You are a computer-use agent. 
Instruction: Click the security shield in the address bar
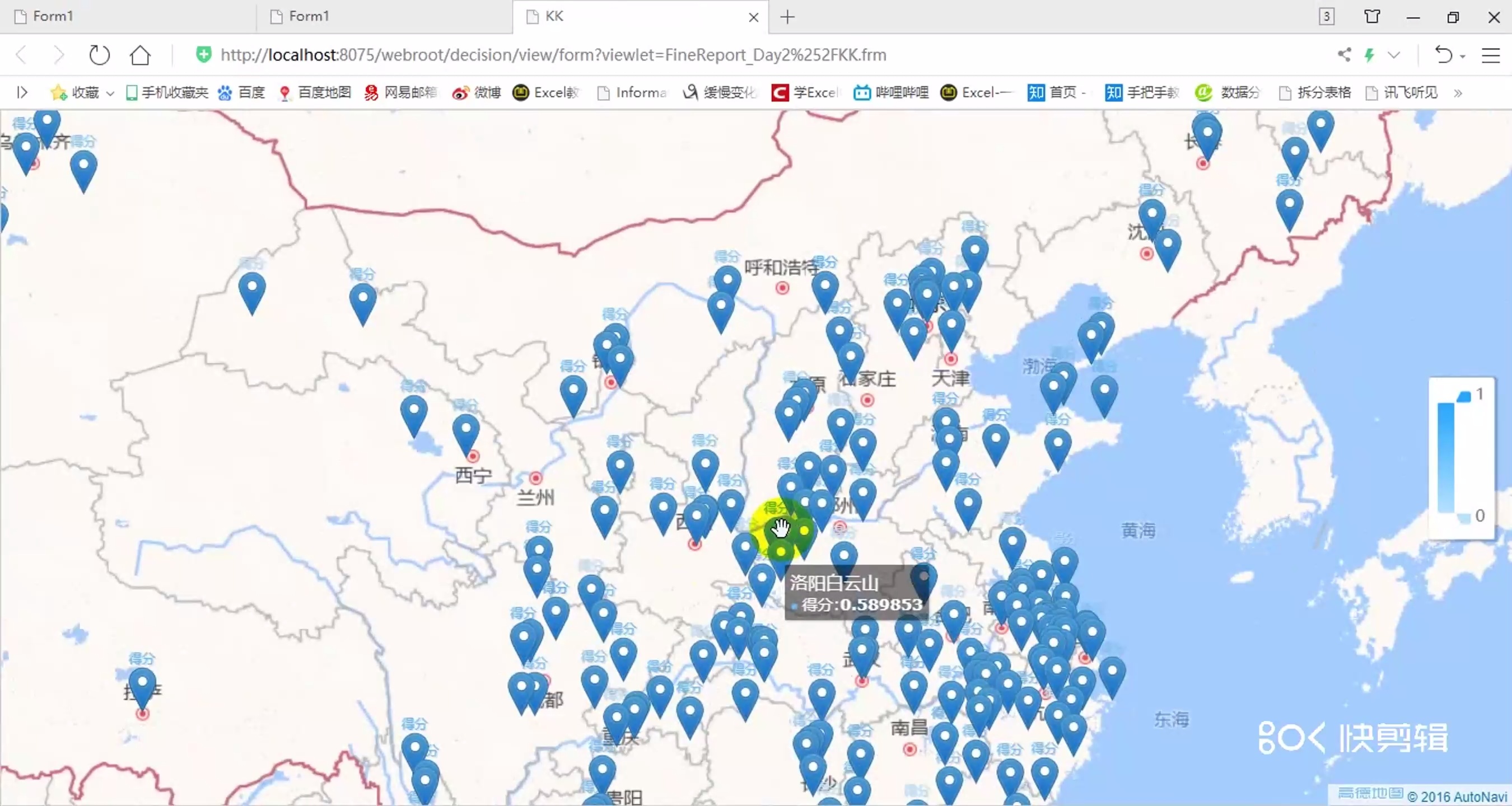203,54
